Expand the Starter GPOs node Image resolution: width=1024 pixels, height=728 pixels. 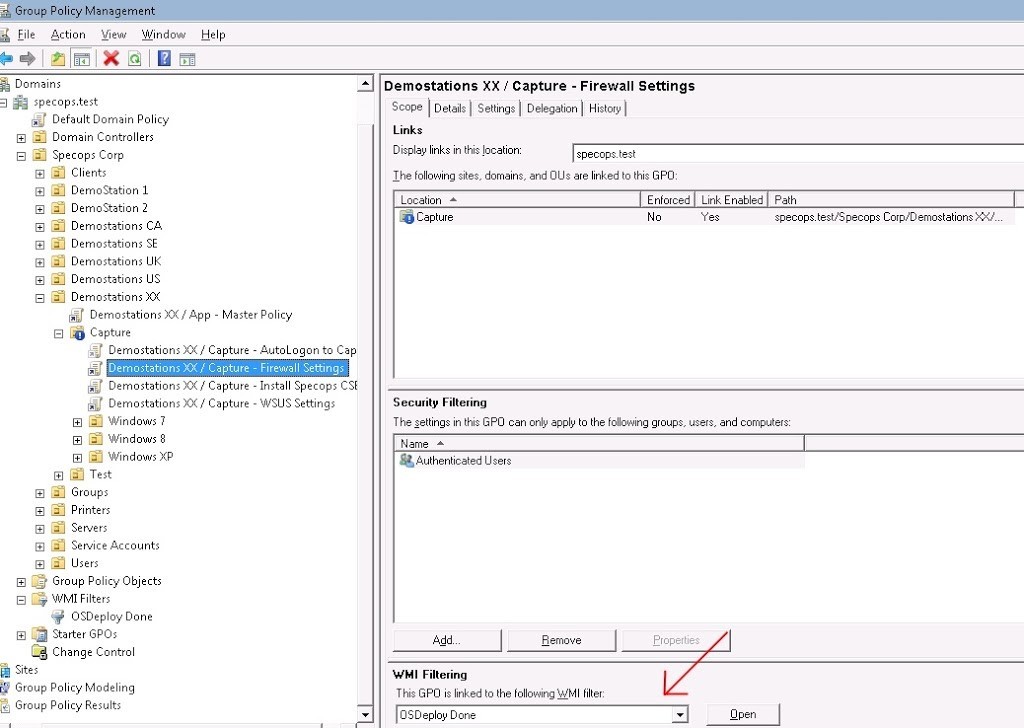pyautogui.click(x=22, y=635)
